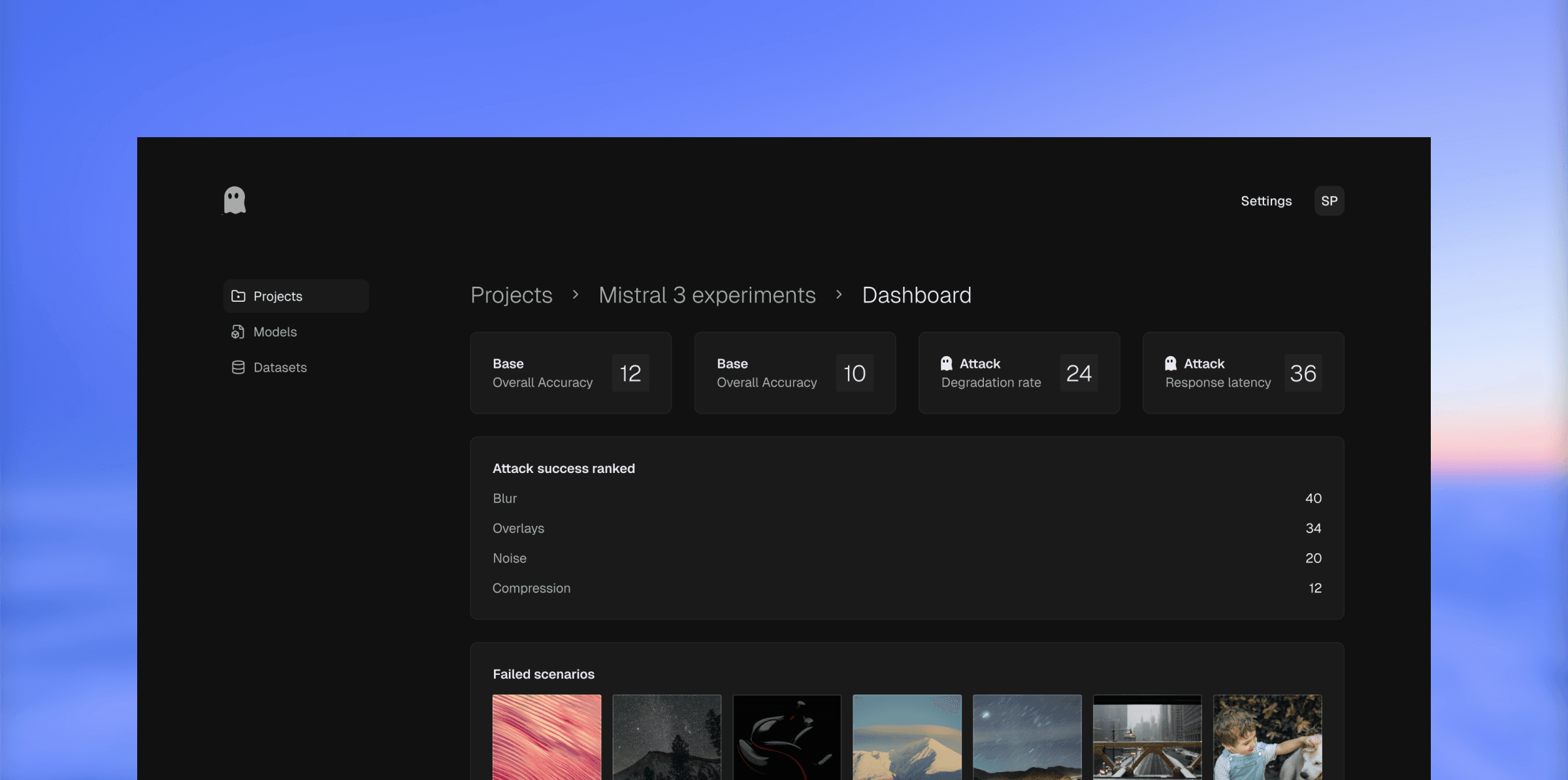Select Projects in the sidebar

tap(278, 296)
